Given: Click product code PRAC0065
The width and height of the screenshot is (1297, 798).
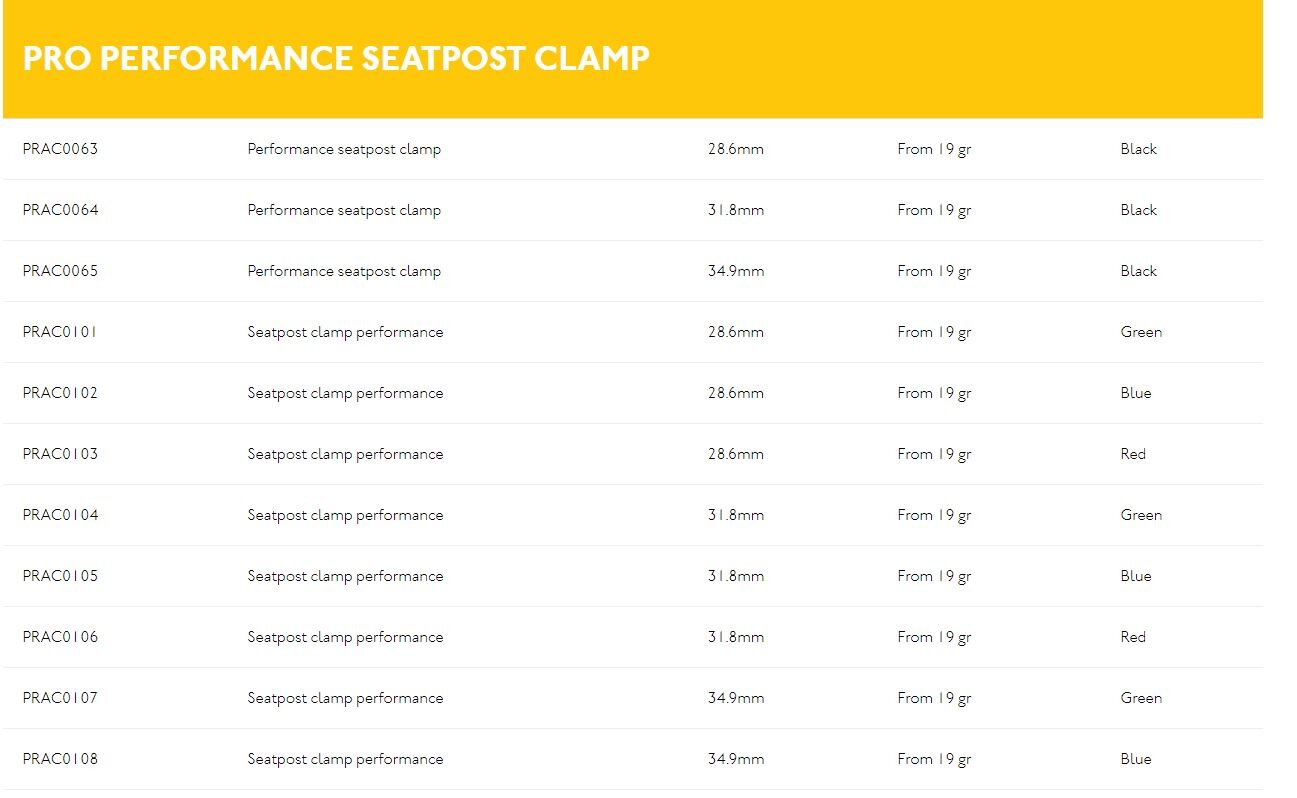Looking at the screenshot, I should tap(60, 271).
